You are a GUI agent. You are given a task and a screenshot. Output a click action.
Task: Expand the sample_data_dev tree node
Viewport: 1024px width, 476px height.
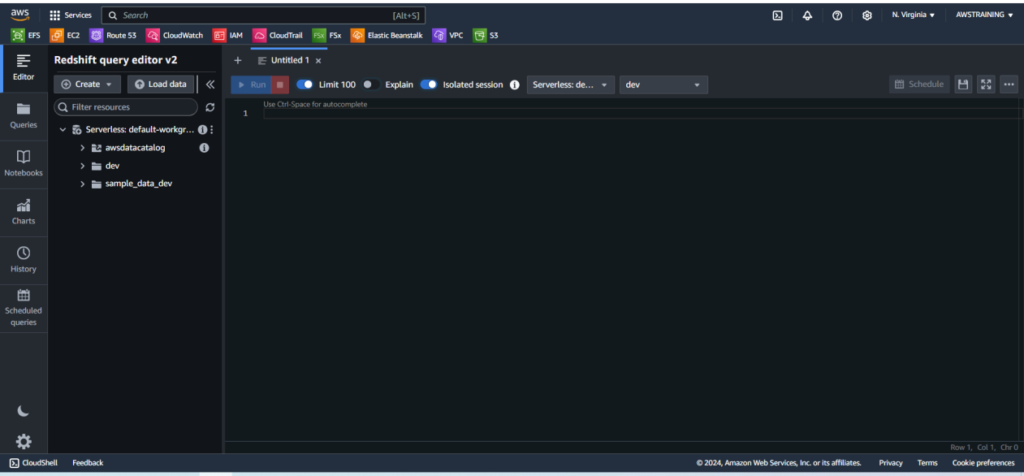83,184
